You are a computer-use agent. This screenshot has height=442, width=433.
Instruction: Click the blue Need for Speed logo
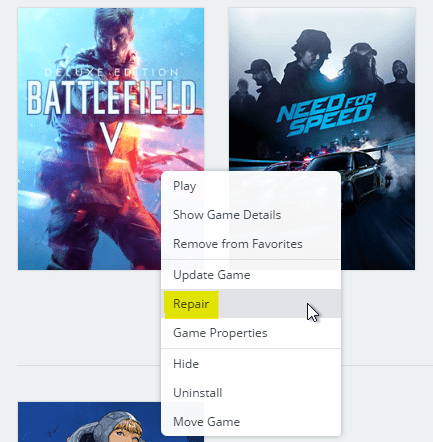point(326,113)
